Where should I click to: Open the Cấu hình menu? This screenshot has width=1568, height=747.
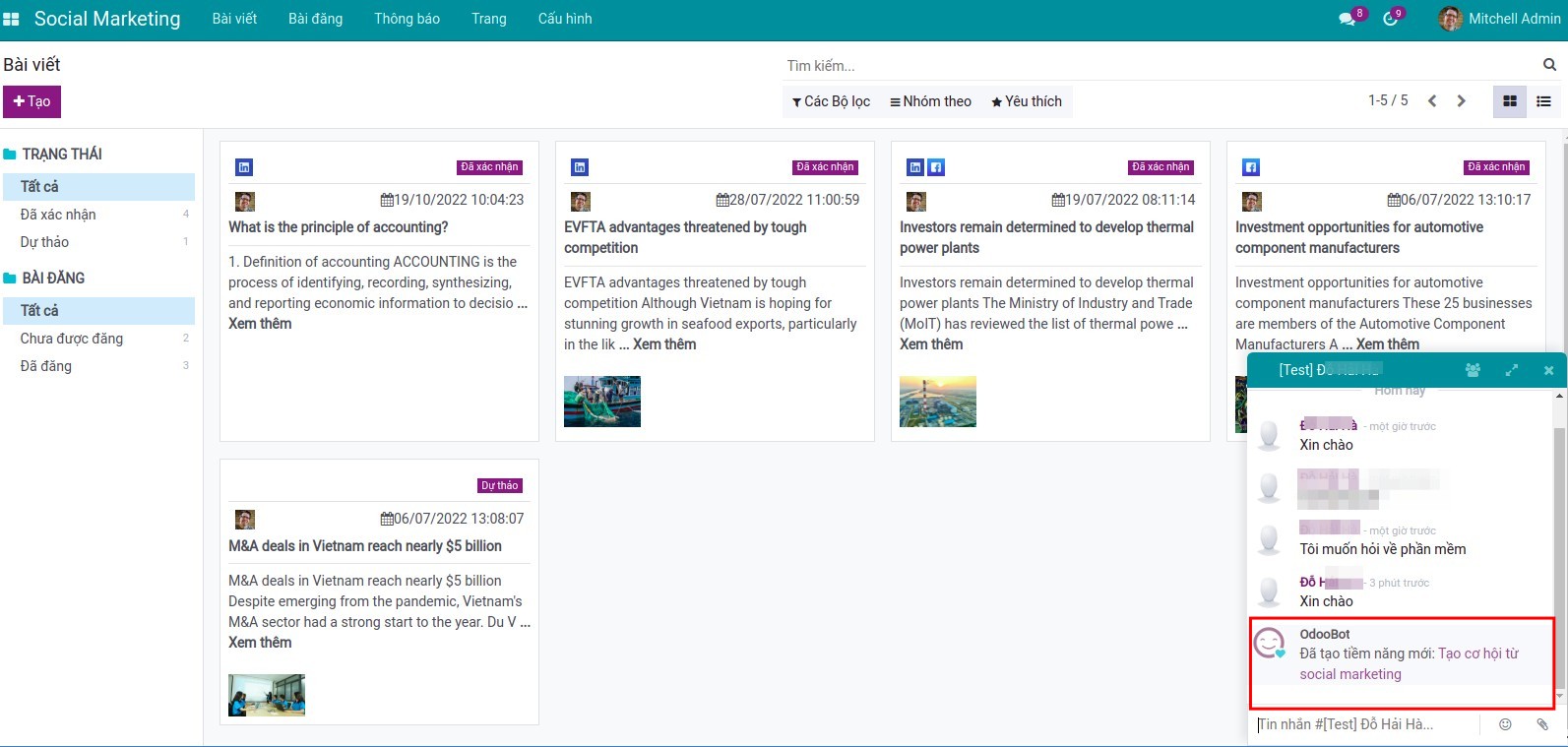coord(565,19)
